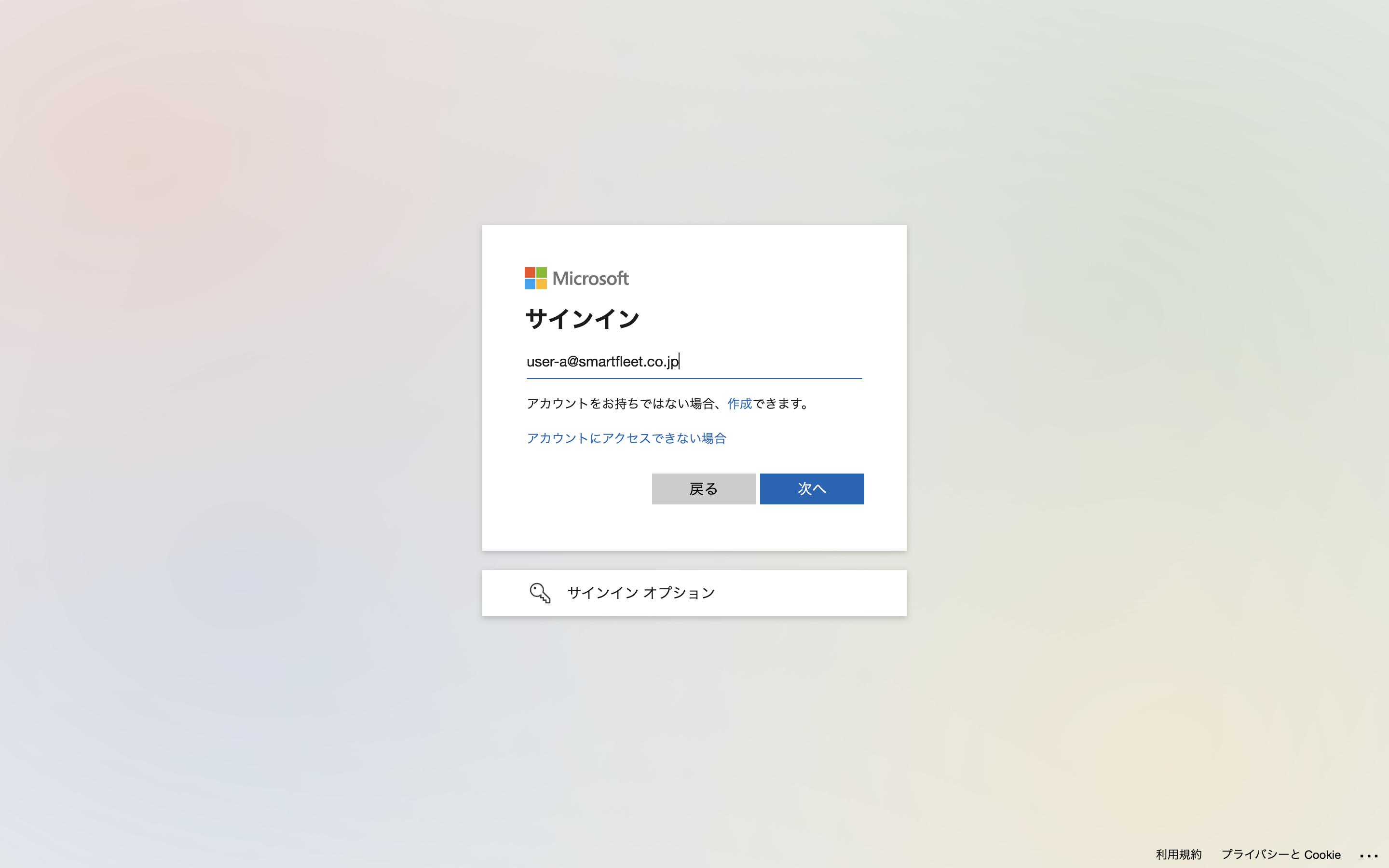The width and height of the screenshot is (1389, 868).
Task: Click the blue underline beneath the email field
Action: [x=694, y=379]
